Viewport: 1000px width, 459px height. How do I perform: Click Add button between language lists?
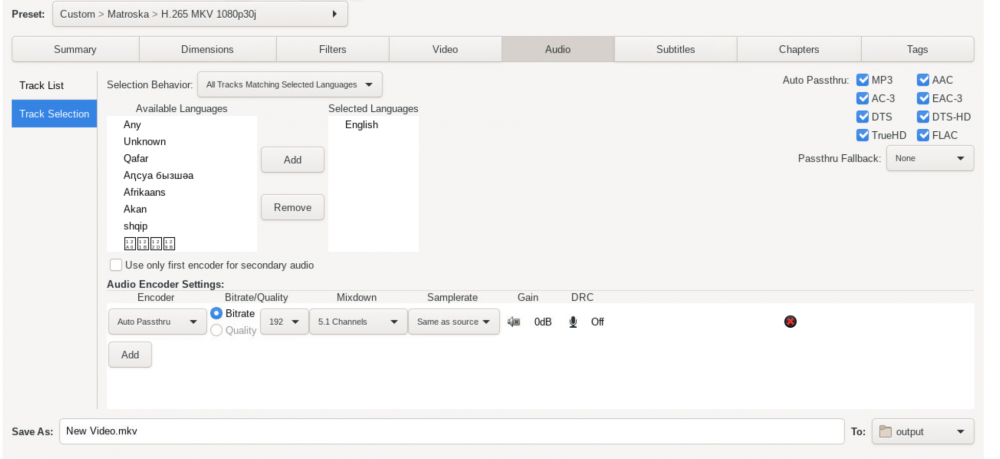click(x=293, y=160)
